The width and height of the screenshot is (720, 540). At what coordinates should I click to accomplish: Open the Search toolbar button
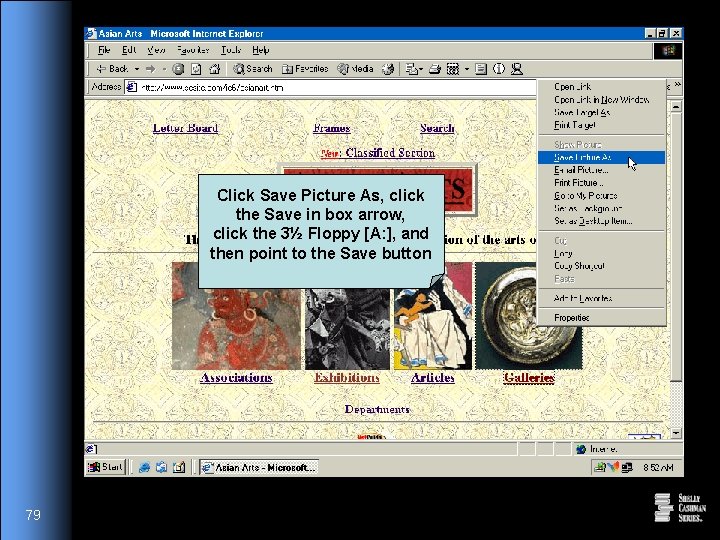pos(253,69)
